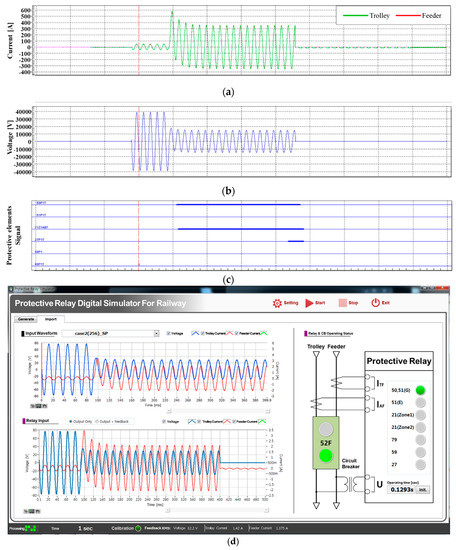Start simulation with the red play icon
Image resolution: width=456 pixels, height=550 pixels.
pos(309,303)
